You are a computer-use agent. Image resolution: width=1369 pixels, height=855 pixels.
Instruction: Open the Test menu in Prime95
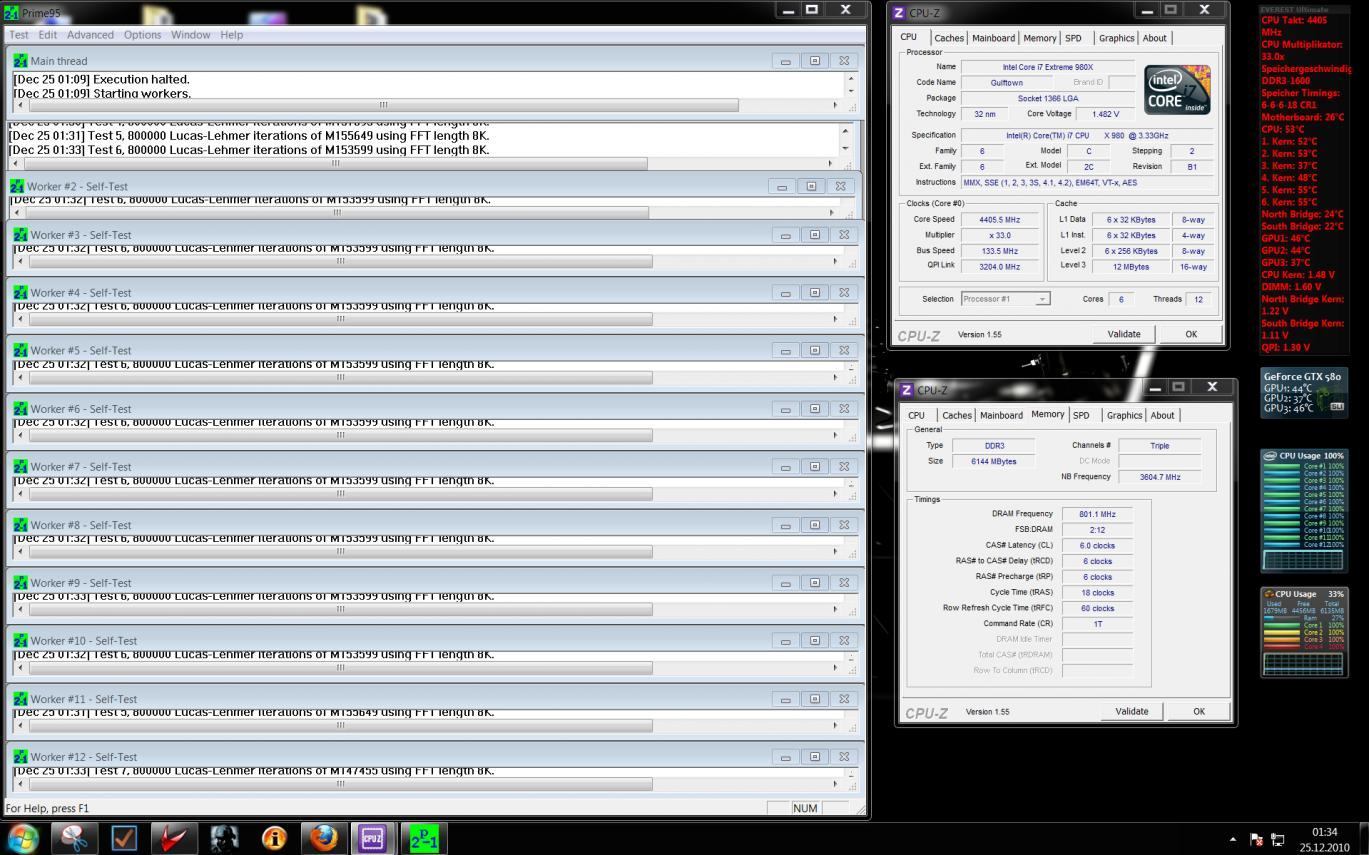coord(19,35)
